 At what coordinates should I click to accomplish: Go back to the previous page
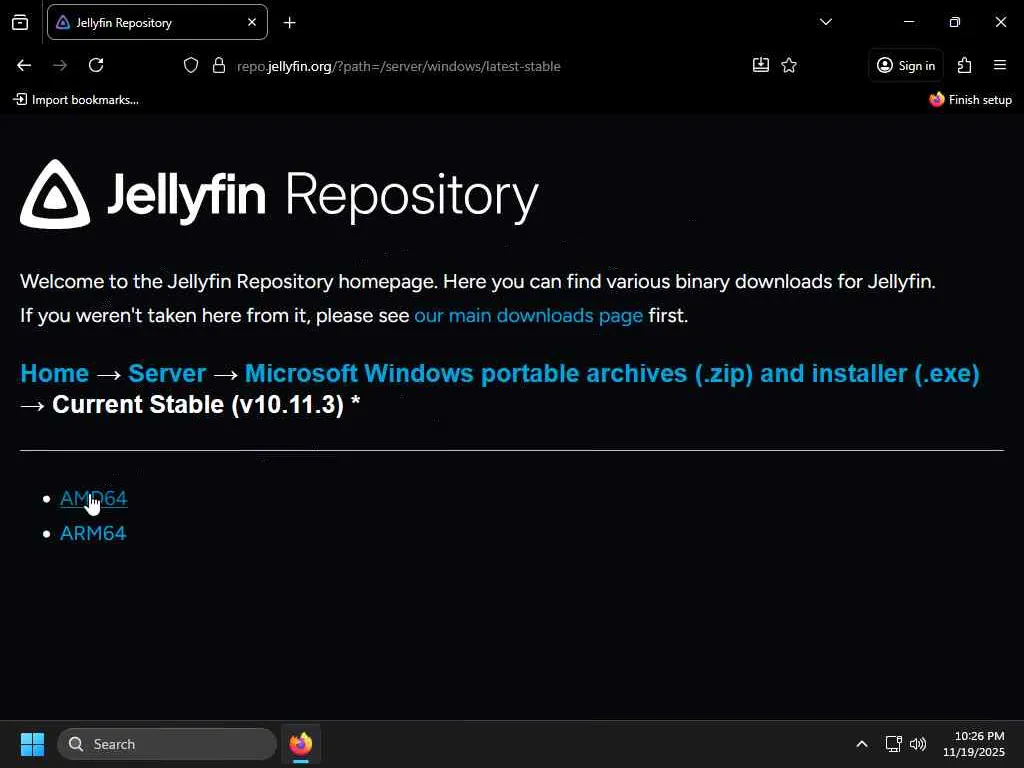click(24, 65)
